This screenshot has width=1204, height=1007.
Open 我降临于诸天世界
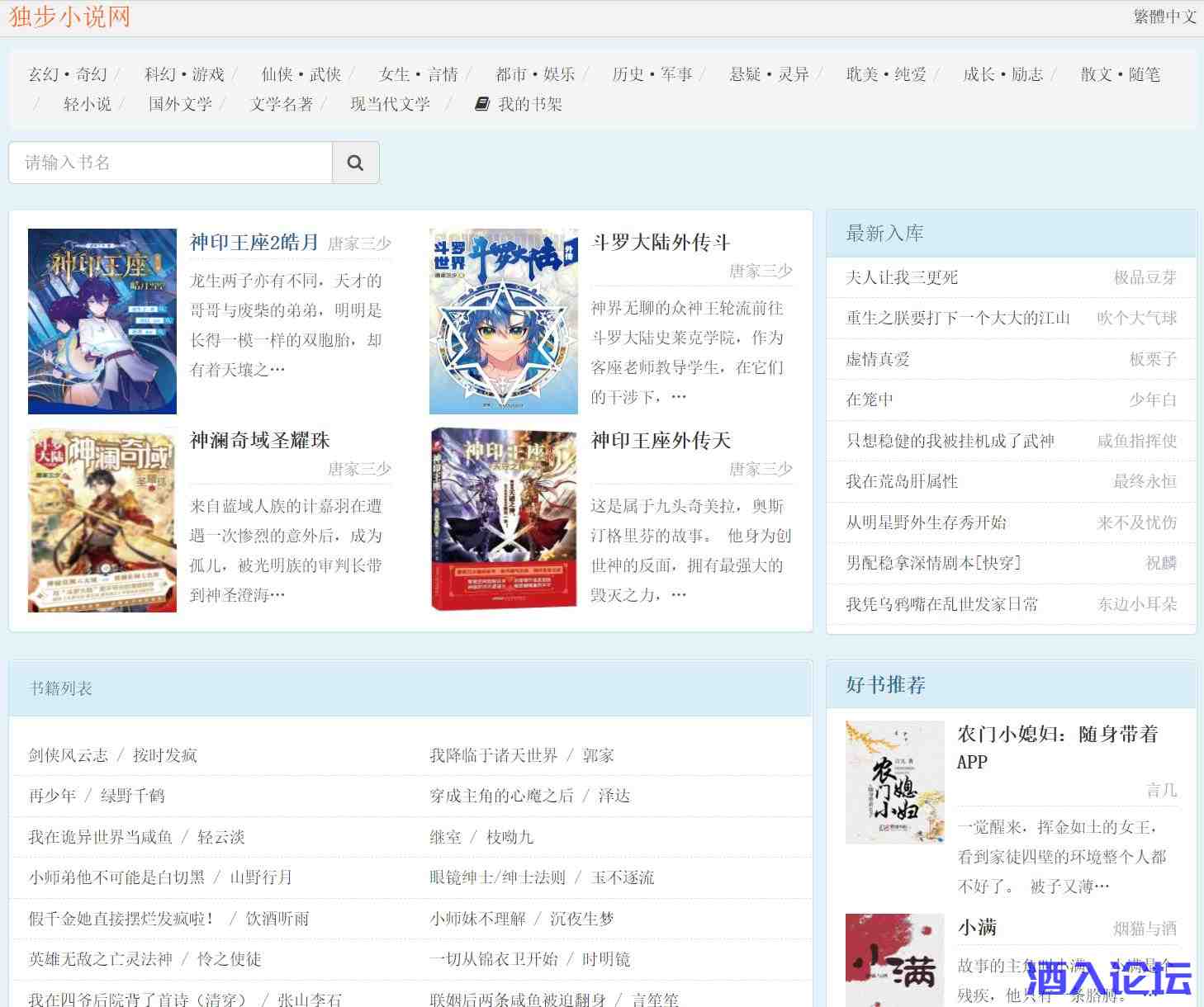[x=494, y=755]
